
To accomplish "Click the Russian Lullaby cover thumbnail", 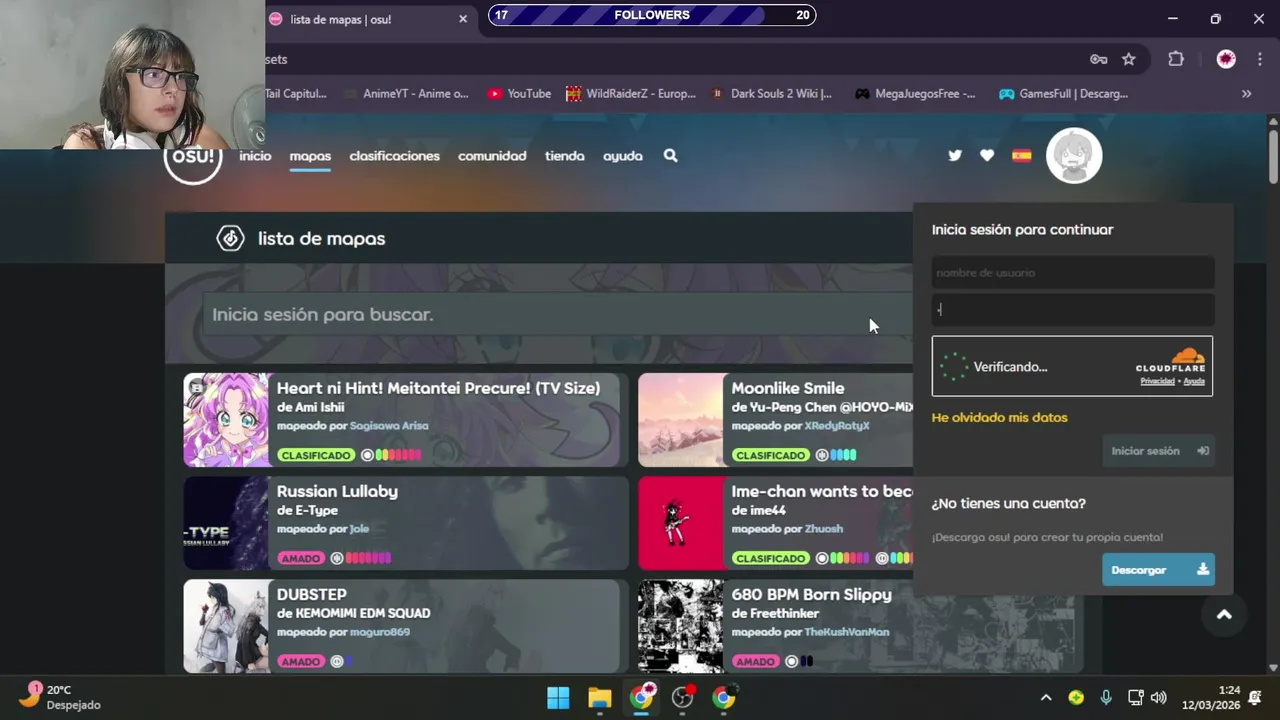I will [226, 523].
